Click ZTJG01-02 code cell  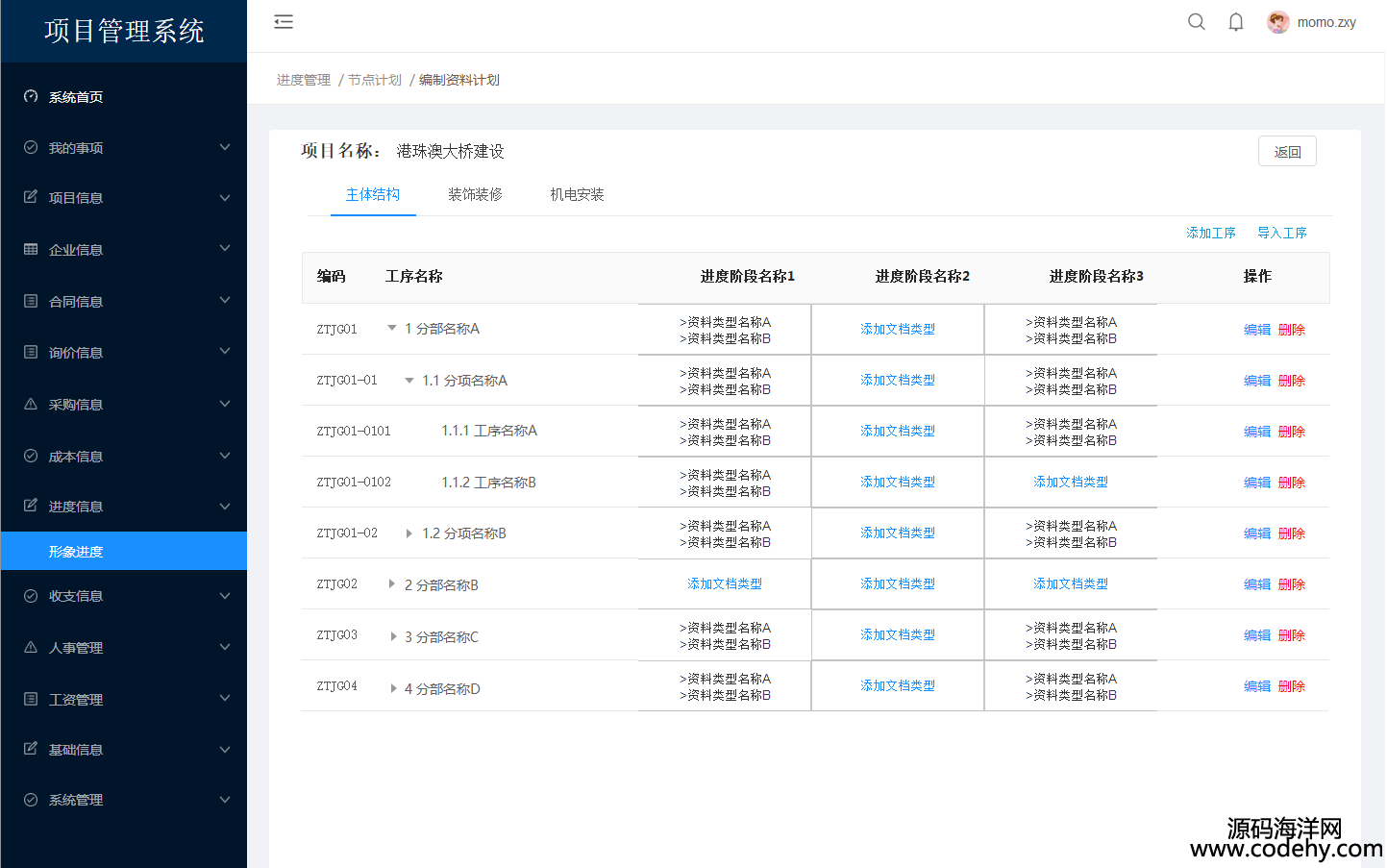(347, 533)
